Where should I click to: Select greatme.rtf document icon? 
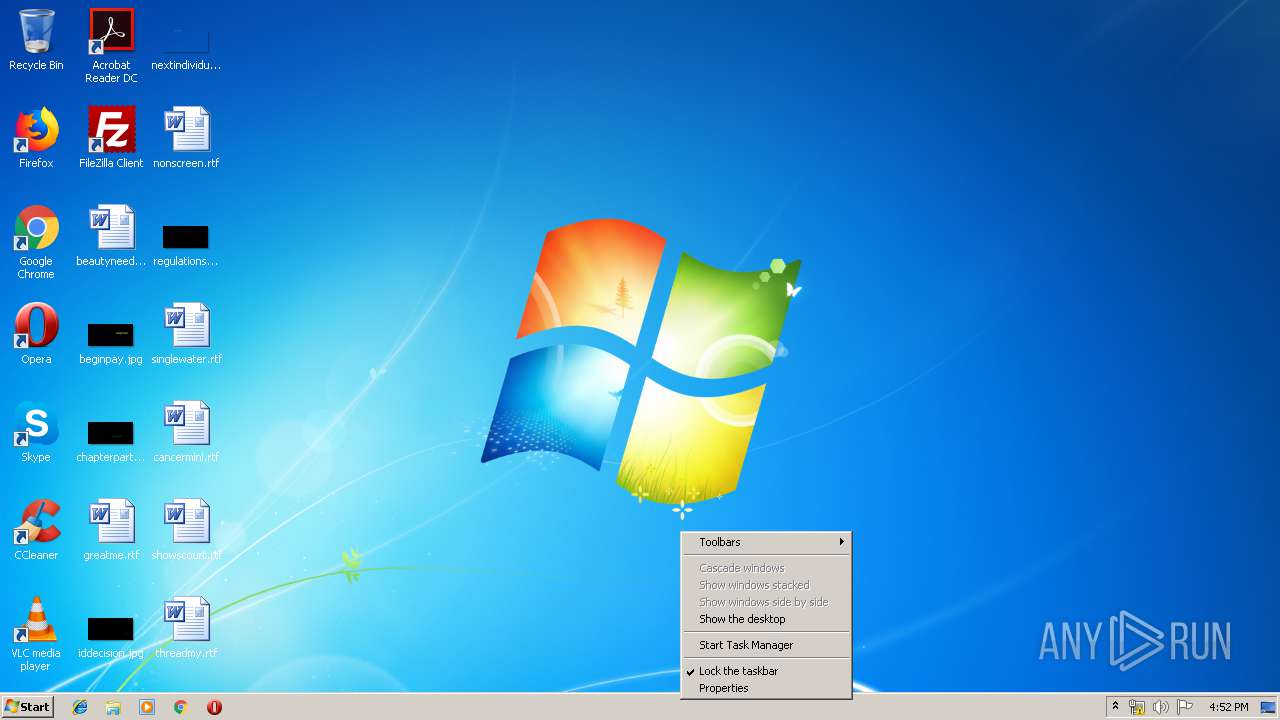[111, 530]
